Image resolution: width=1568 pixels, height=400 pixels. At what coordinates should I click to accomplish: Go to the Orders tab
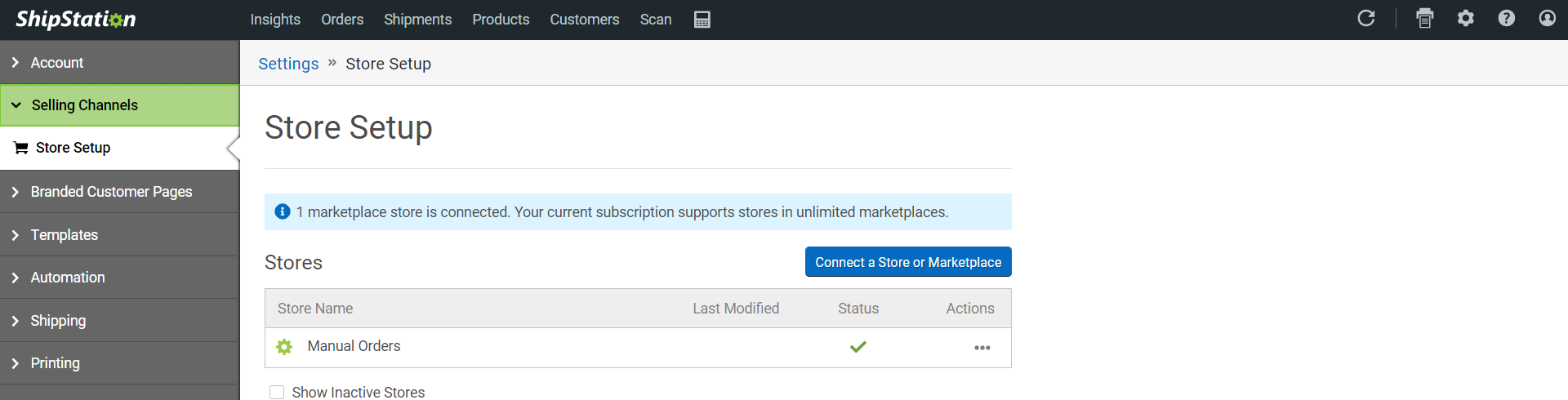[x=342, y=20]
